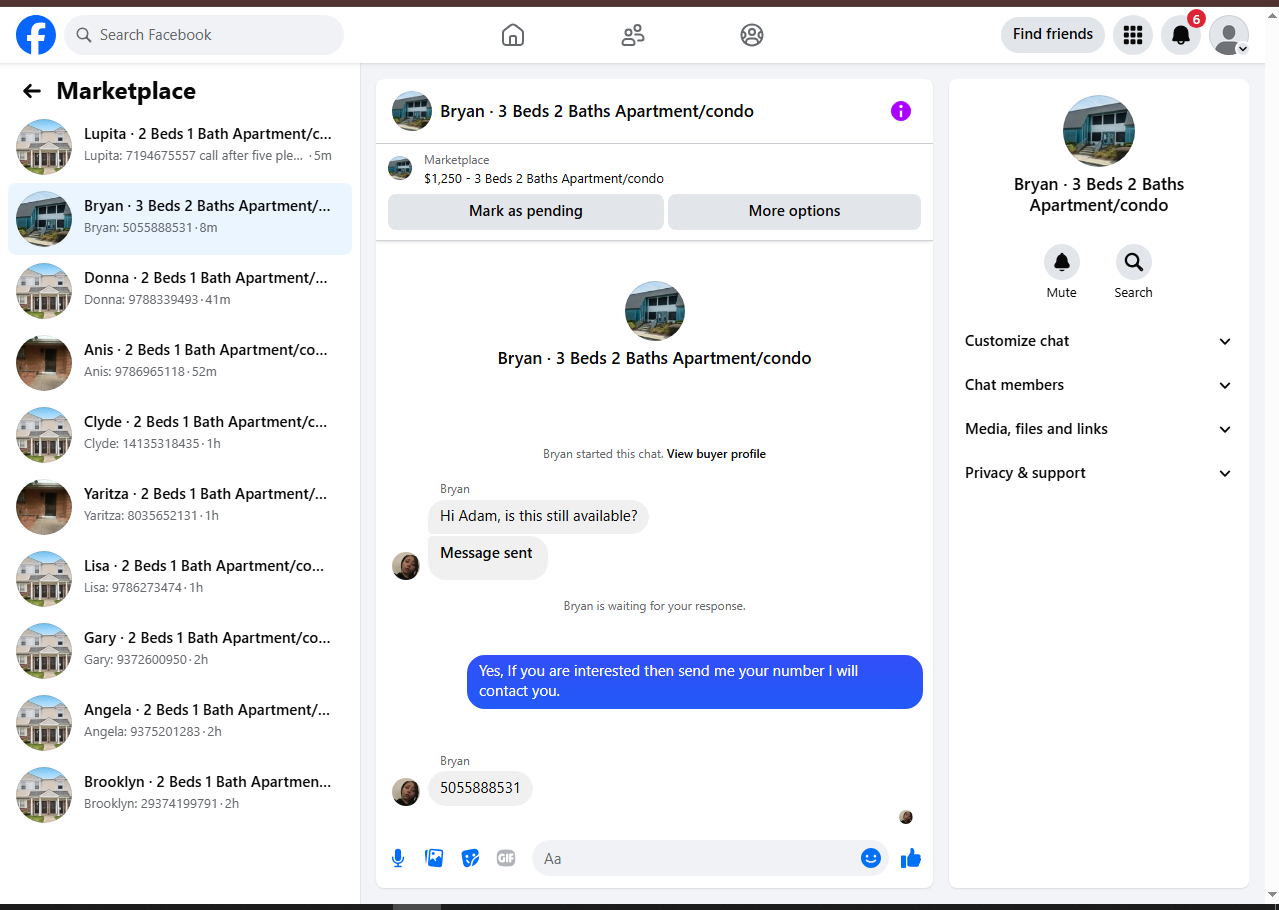Focus the Search Facebook field
Screen dimensions: 1279x910
(204, 35)
